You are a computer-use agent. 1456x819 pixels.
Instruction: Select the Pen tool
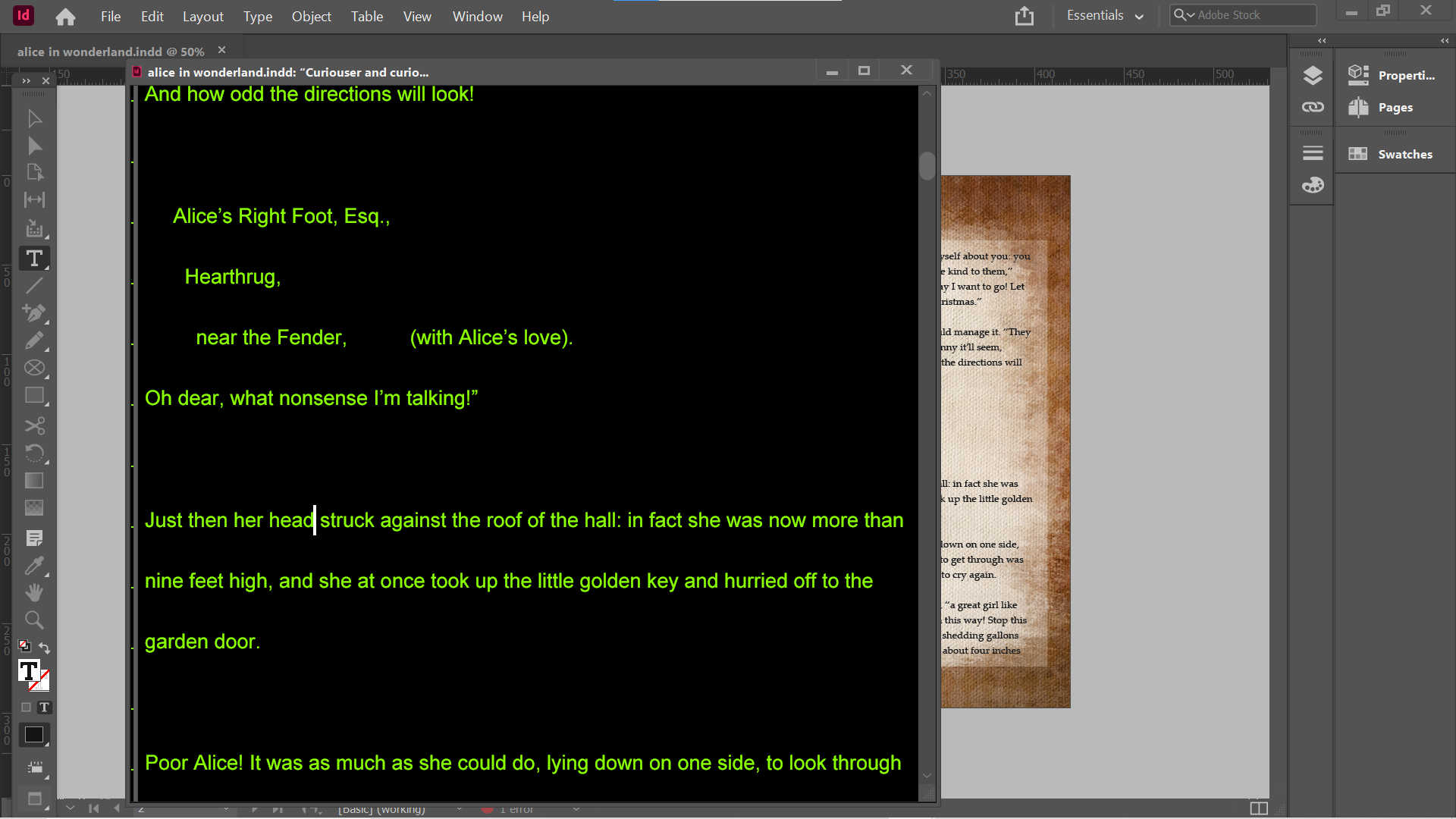(x=34, y=312)
